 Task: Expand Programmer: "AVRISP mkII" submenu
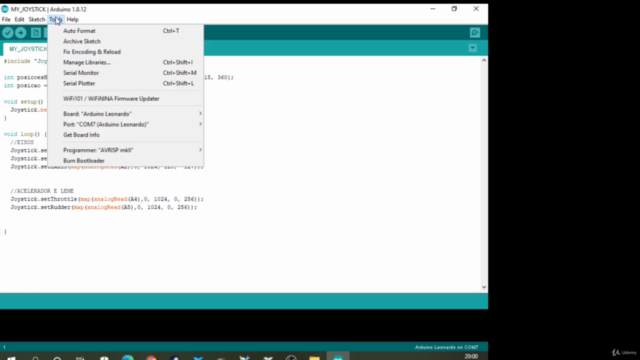click(126, 150)
